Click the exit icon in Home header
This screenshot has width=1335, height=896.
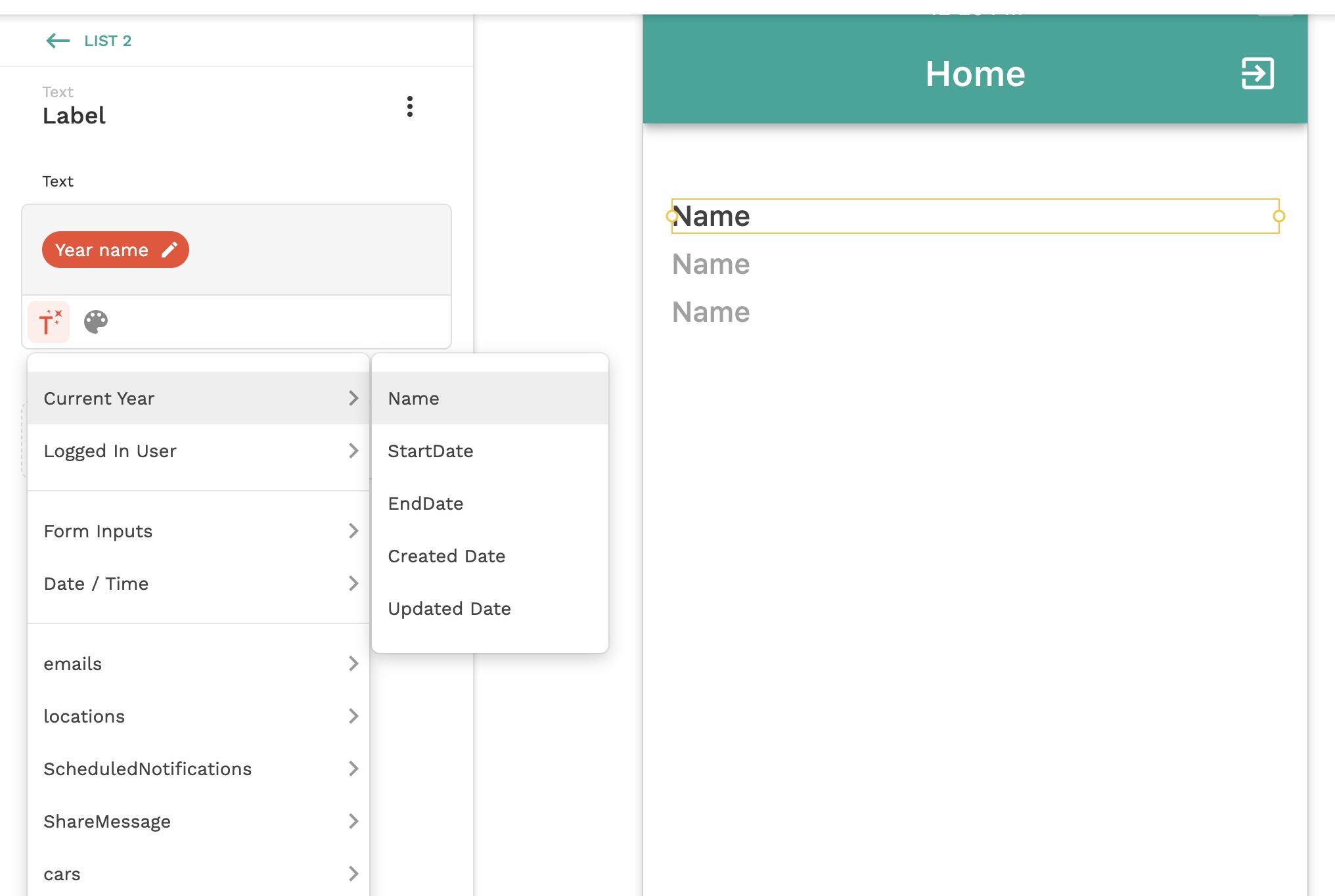(x=1257, y=73)
